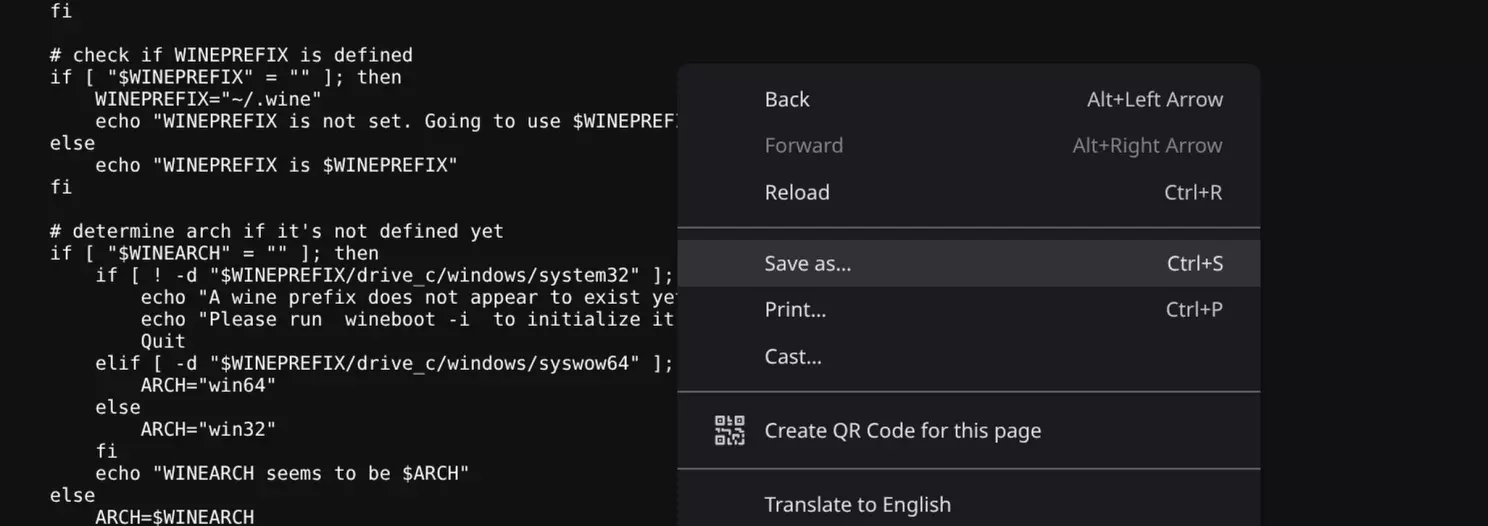The width and height of the screenshot is (1488, 526).
Task: Click the WINEPREFIX="~/.wine" assignment line
Action: (x=208, y=99)
